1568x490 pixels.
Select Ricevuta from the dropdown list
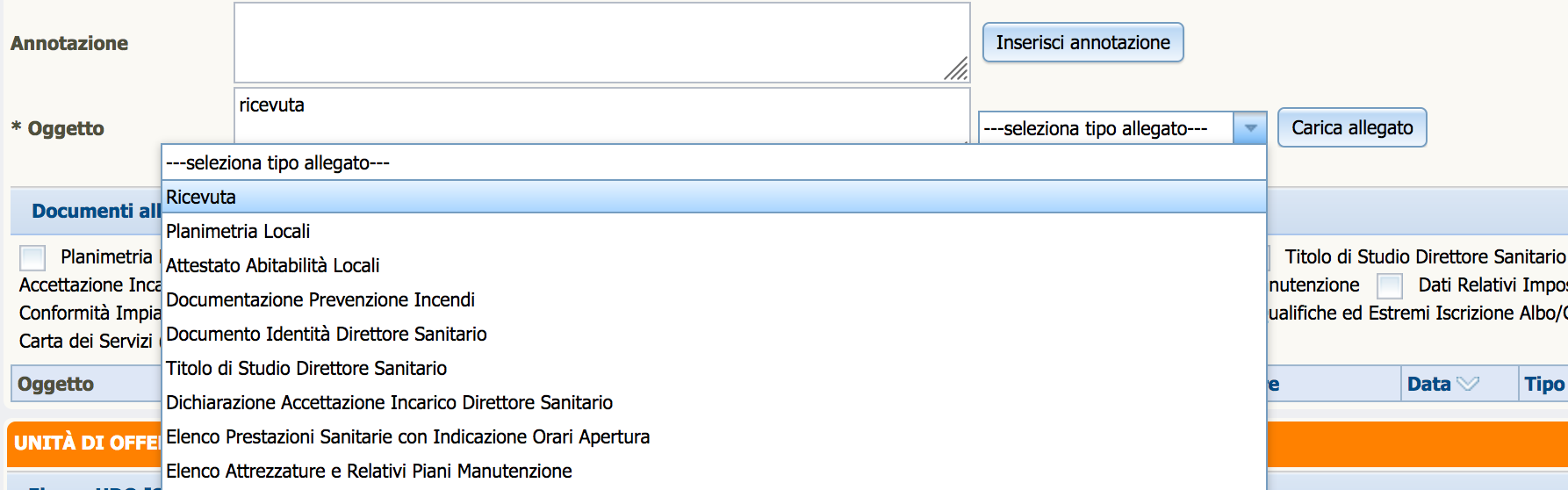coord(714,197)
